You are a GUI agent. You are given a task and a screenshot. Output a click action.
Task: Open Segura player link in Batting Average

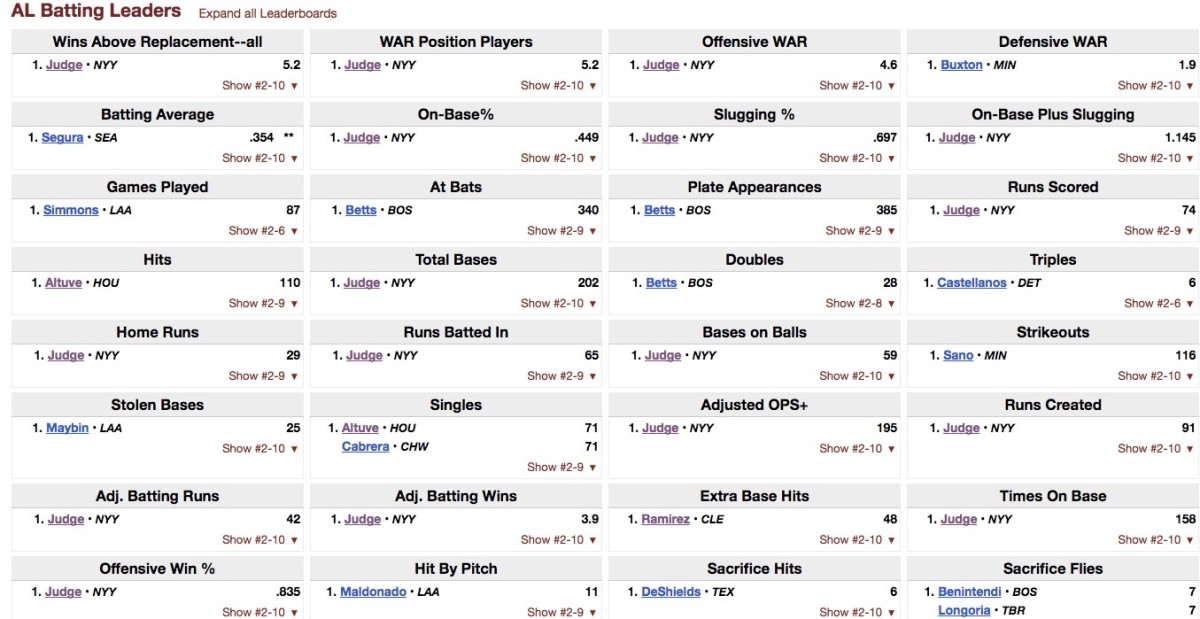(62, 138)
